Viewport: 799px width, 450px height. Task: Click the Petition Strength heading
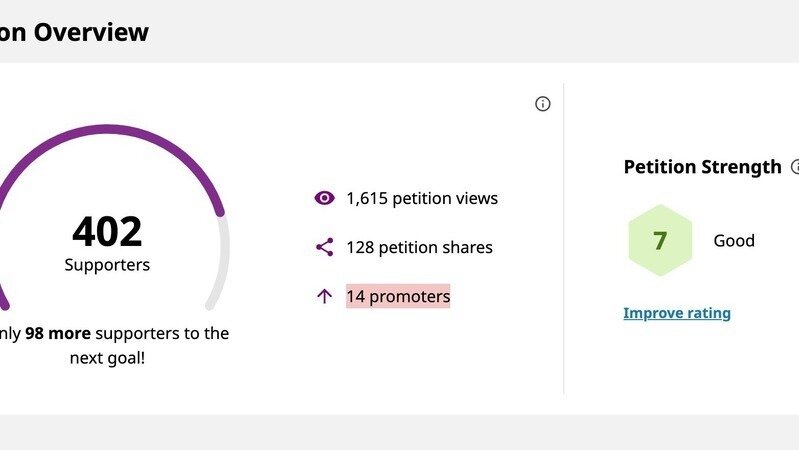[x=702, y=167]
